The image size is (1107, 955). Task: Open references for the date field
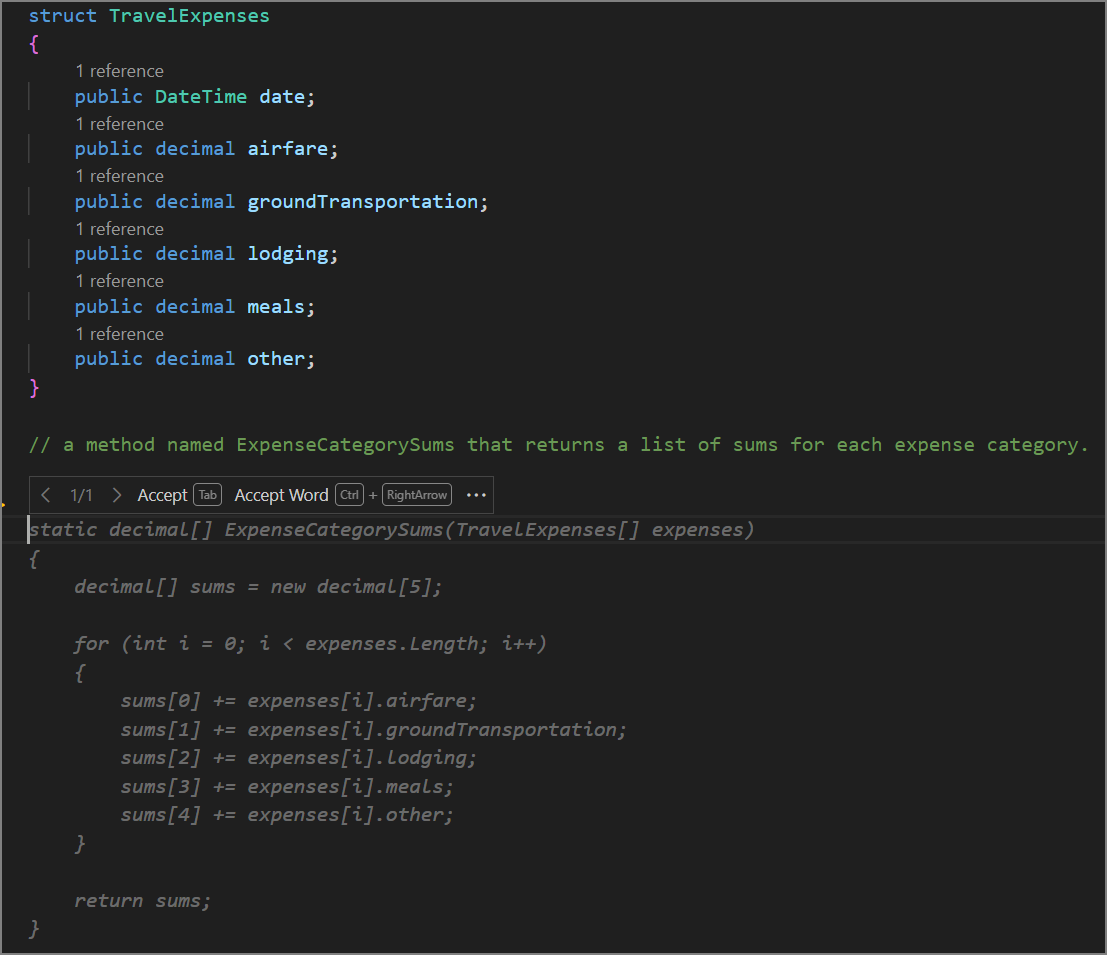click(x=119, y=70)
